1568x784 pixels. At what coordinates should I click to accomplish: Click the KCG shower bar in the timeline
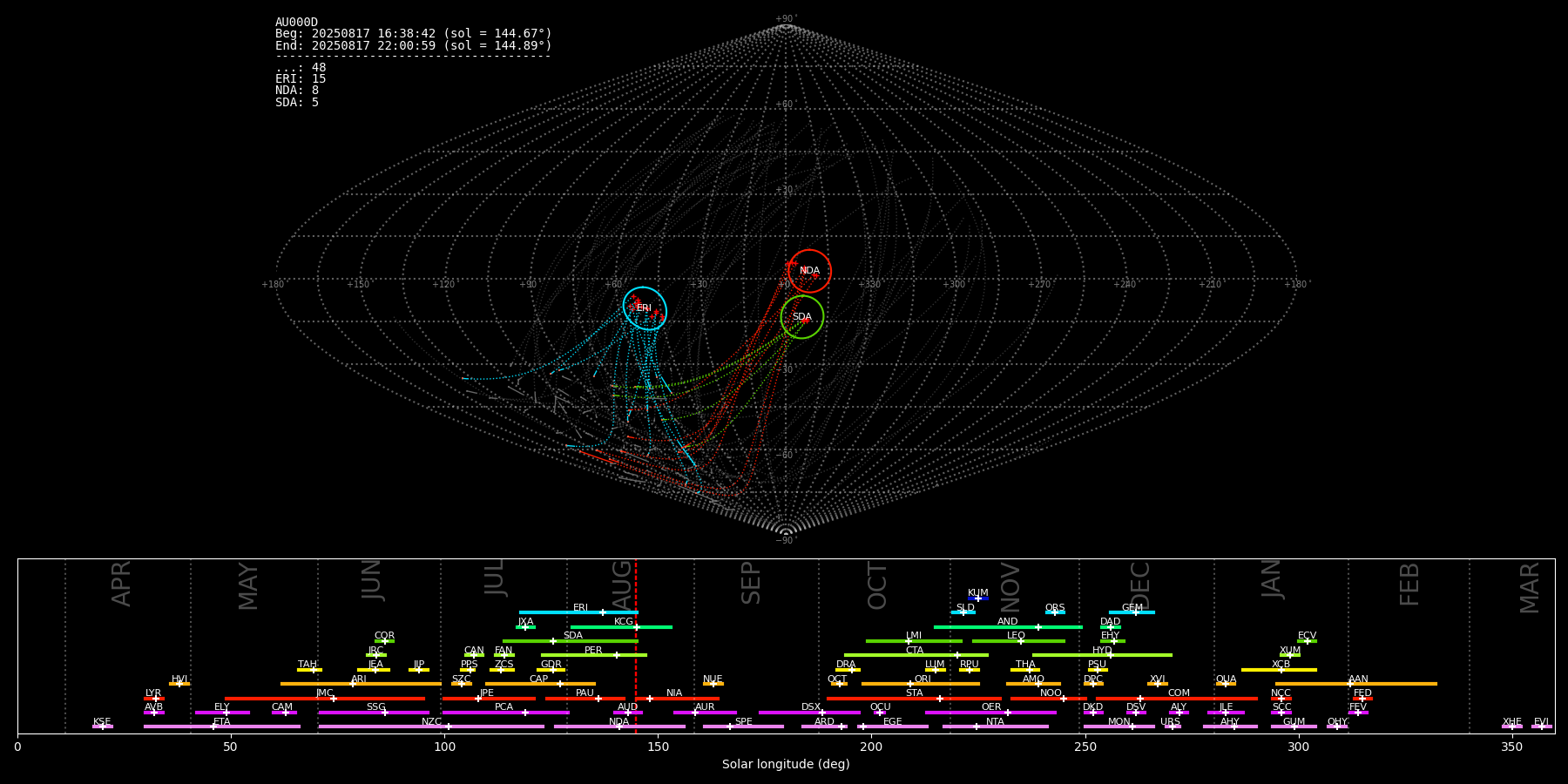(621, 626)
